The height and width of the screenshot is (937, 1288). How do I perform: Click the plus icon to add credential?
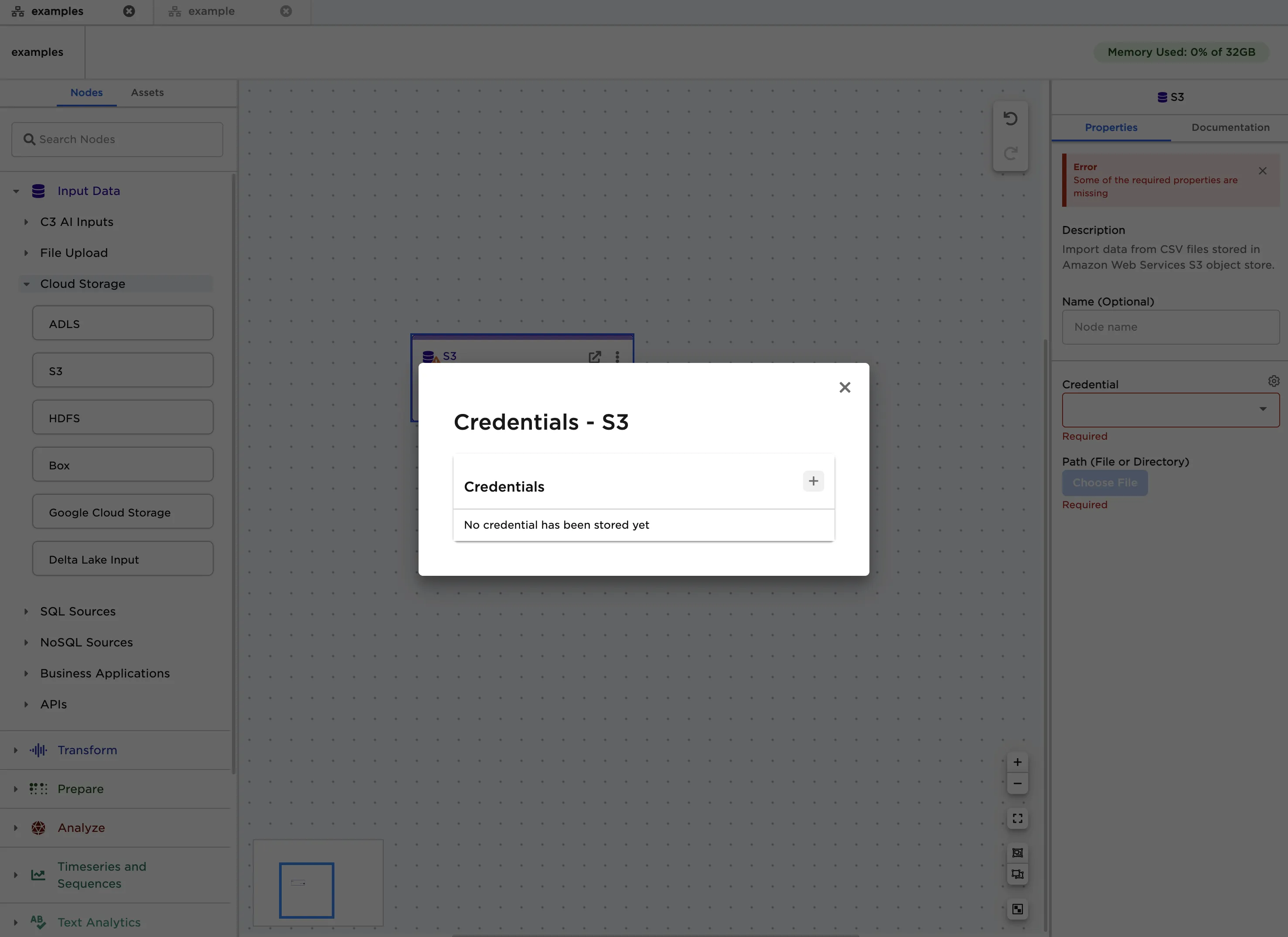point(813,481)
